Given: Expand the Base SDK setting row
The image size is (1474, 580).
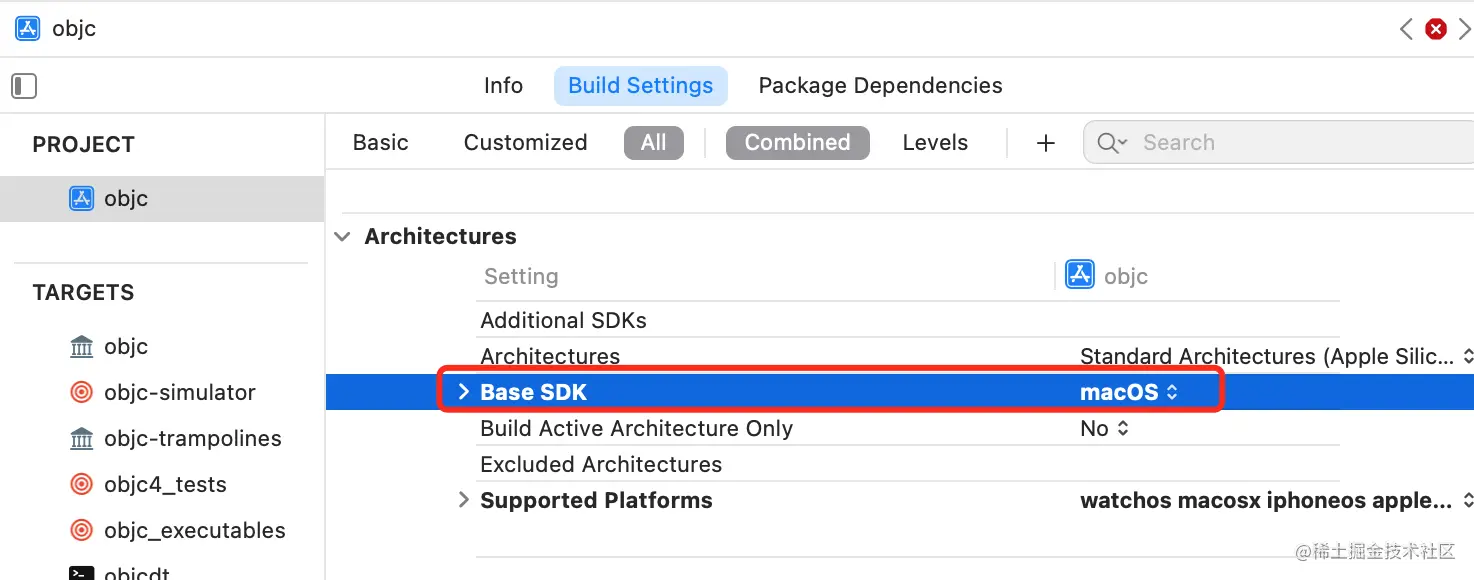Looking at the screenshot, I should pos(463,392).
